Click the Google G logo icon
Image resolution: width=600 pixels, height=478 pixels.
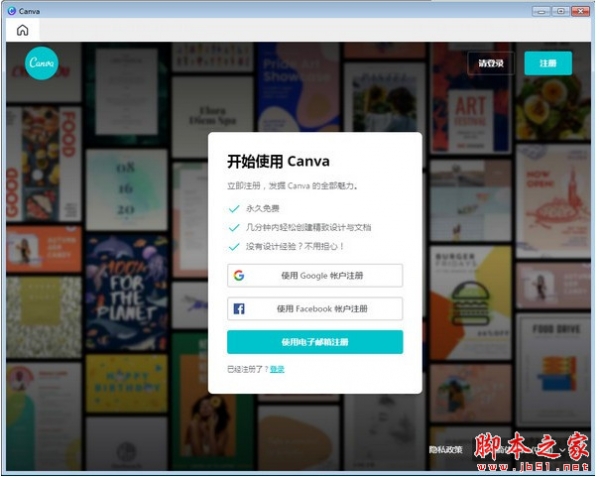[x=239, y=276]
